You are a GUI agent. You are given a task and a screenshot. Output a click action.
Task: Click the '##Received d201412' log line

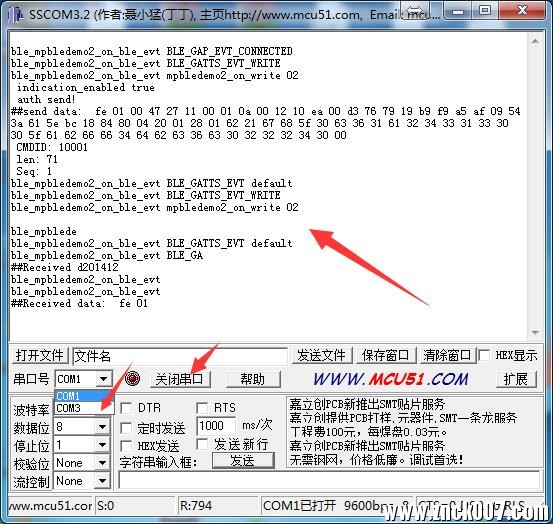65,267
